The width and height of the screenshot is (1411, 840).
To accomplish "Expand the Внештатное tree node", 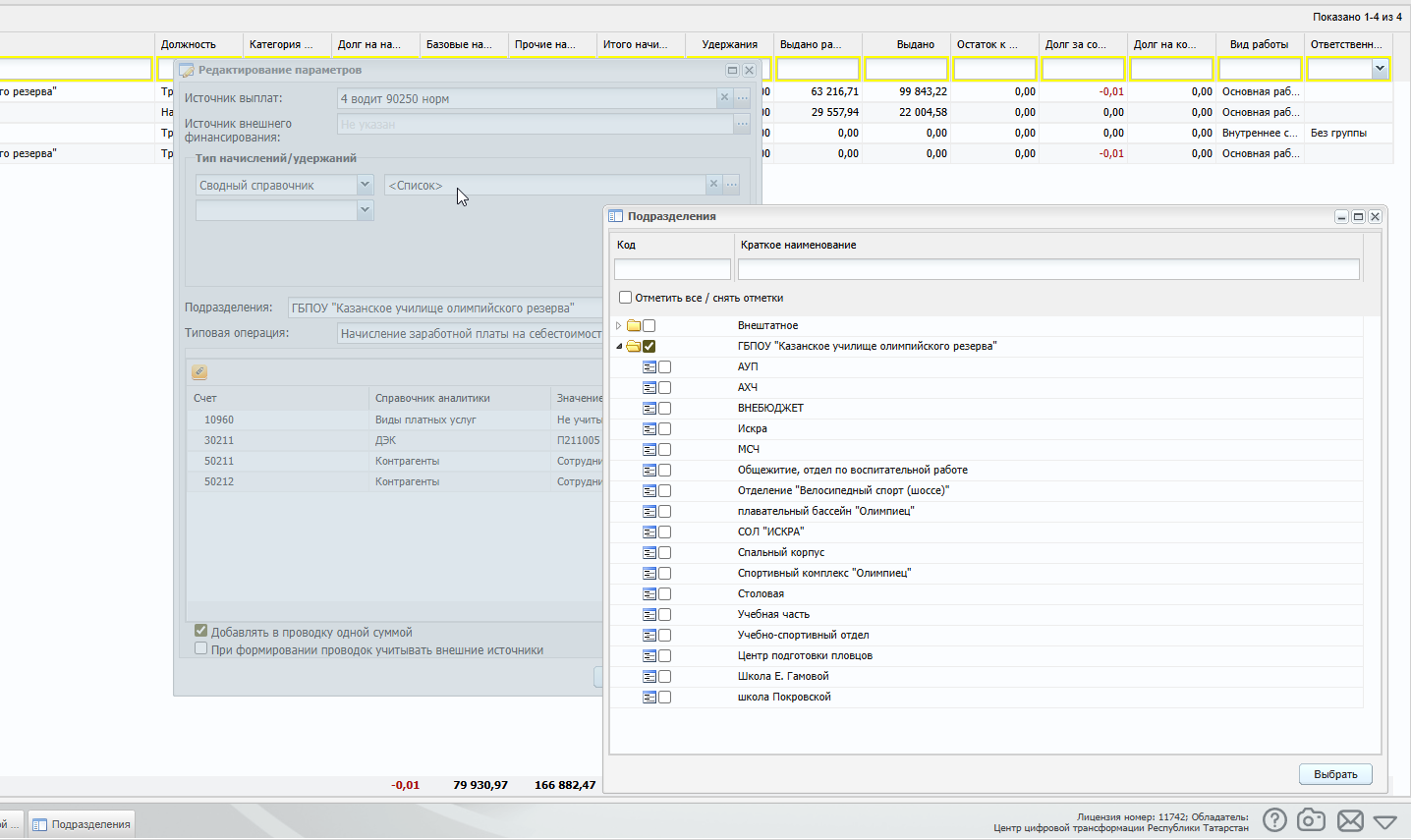I will point(618,326).
